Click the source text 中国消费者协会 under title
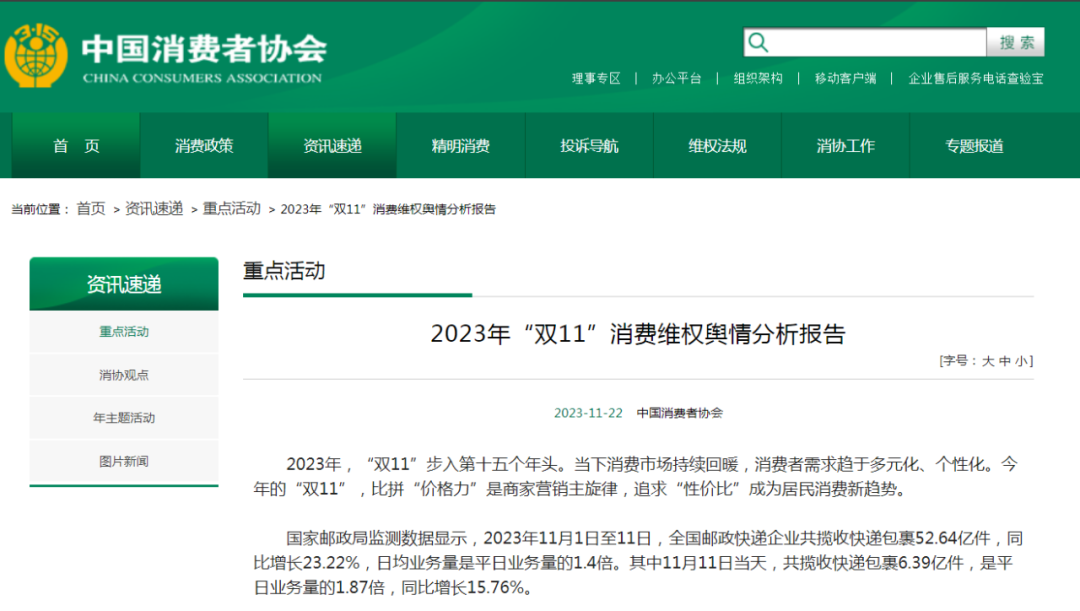Screen dimensions: 1080x611 click(x=680, y=413)
